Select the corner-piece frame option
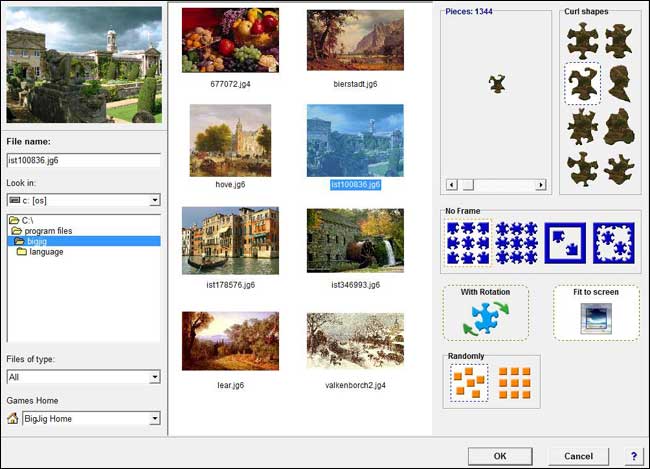The height and width of the screenshot is (469, 650). 565,243
